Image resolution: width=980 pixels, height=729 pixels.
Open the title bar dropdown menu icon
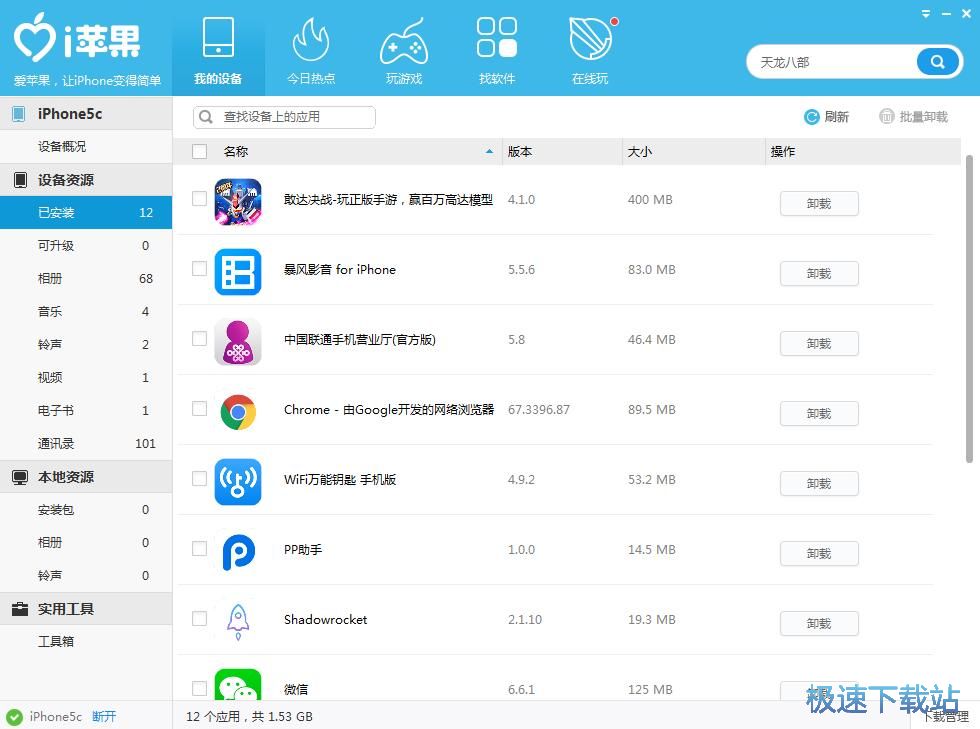pos(926,13)
